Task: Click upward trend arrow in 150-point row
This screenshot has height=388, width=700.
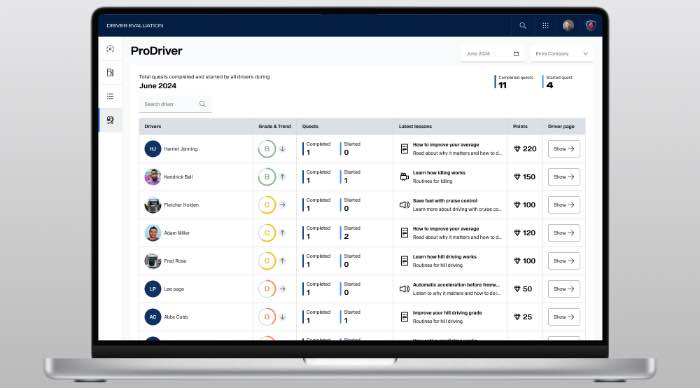Action: click(x=283, y=177)
